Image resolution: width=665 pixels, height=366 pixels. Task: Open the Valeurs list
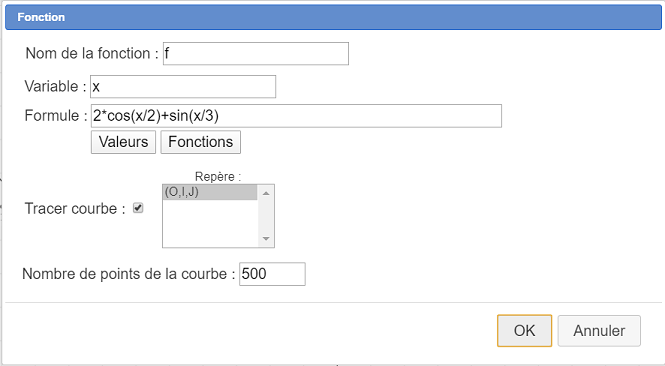[x=123, y=142]
